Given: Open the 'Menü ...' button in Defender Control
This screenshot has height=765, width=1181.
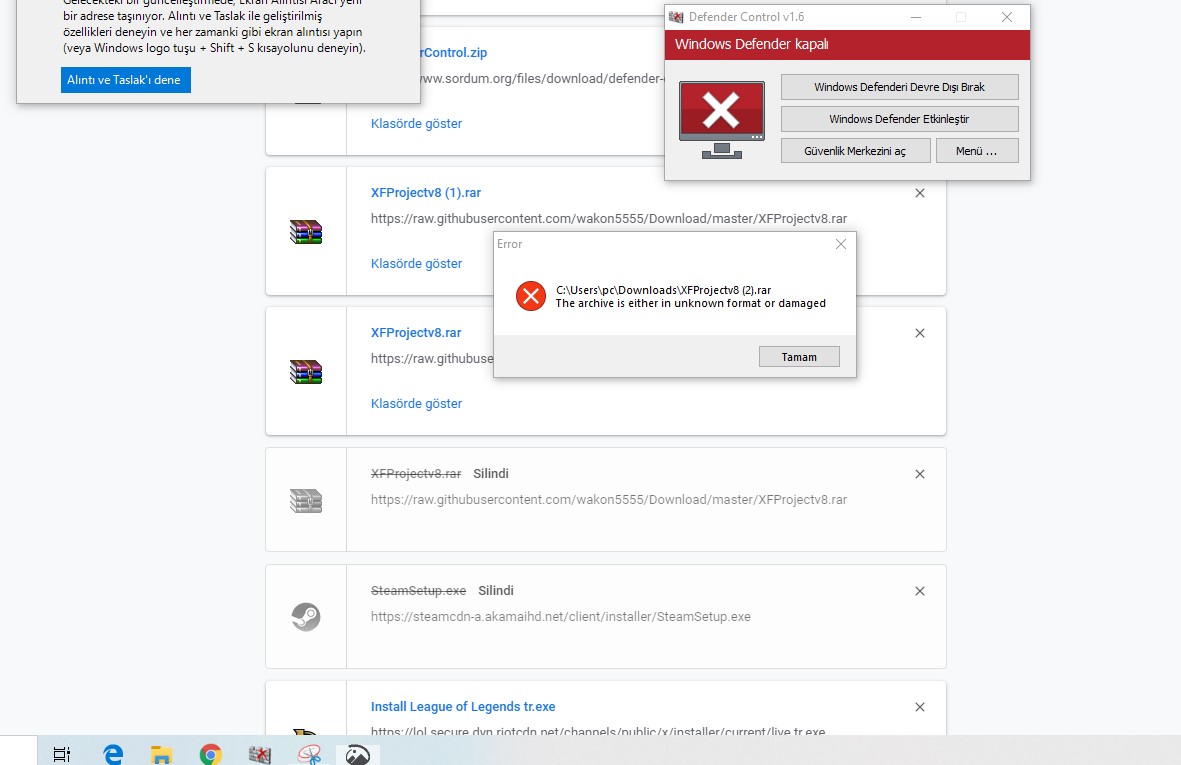Looking at the screenshot, I should pyautogui.click(x=977, y=151).
